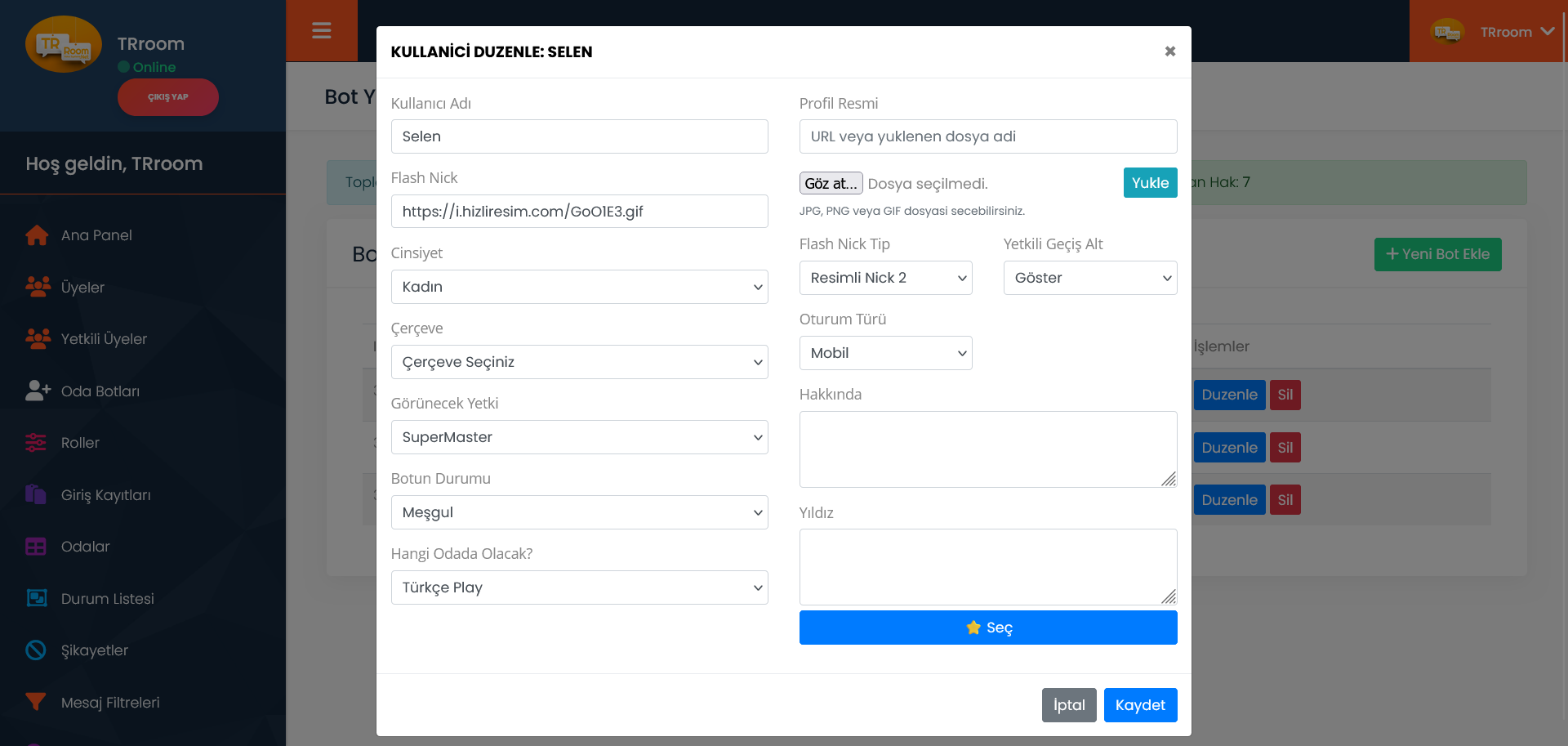Open the Cinsiyet dropdown

(579, 287)
